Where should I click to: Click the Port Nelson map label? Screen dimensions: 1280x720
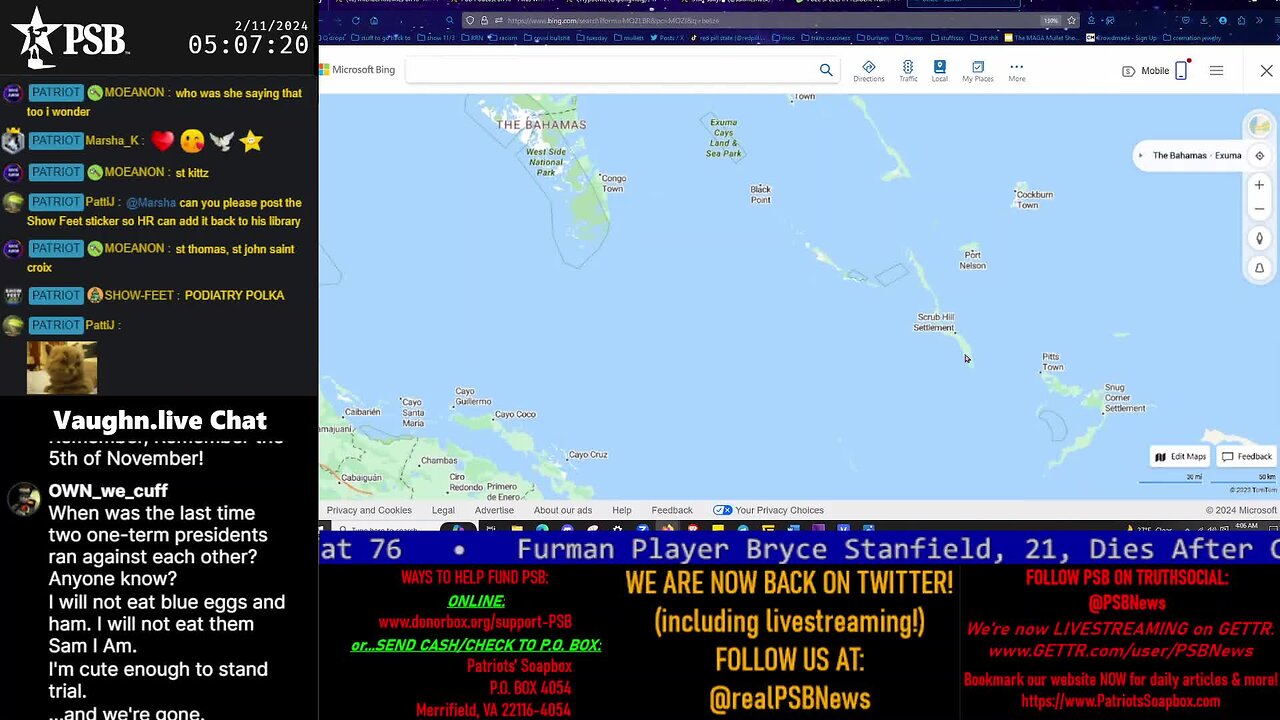point(973,260)
